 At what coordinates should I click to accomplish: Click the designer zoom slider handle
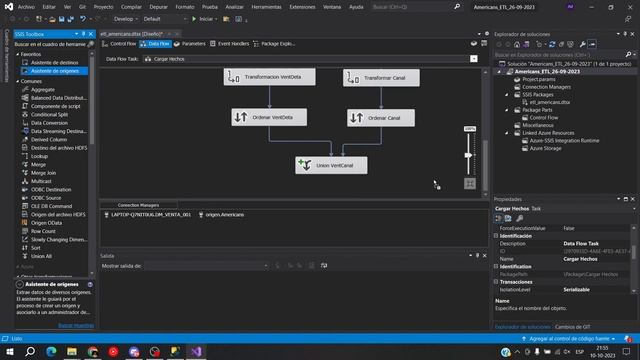click(468, 155)
